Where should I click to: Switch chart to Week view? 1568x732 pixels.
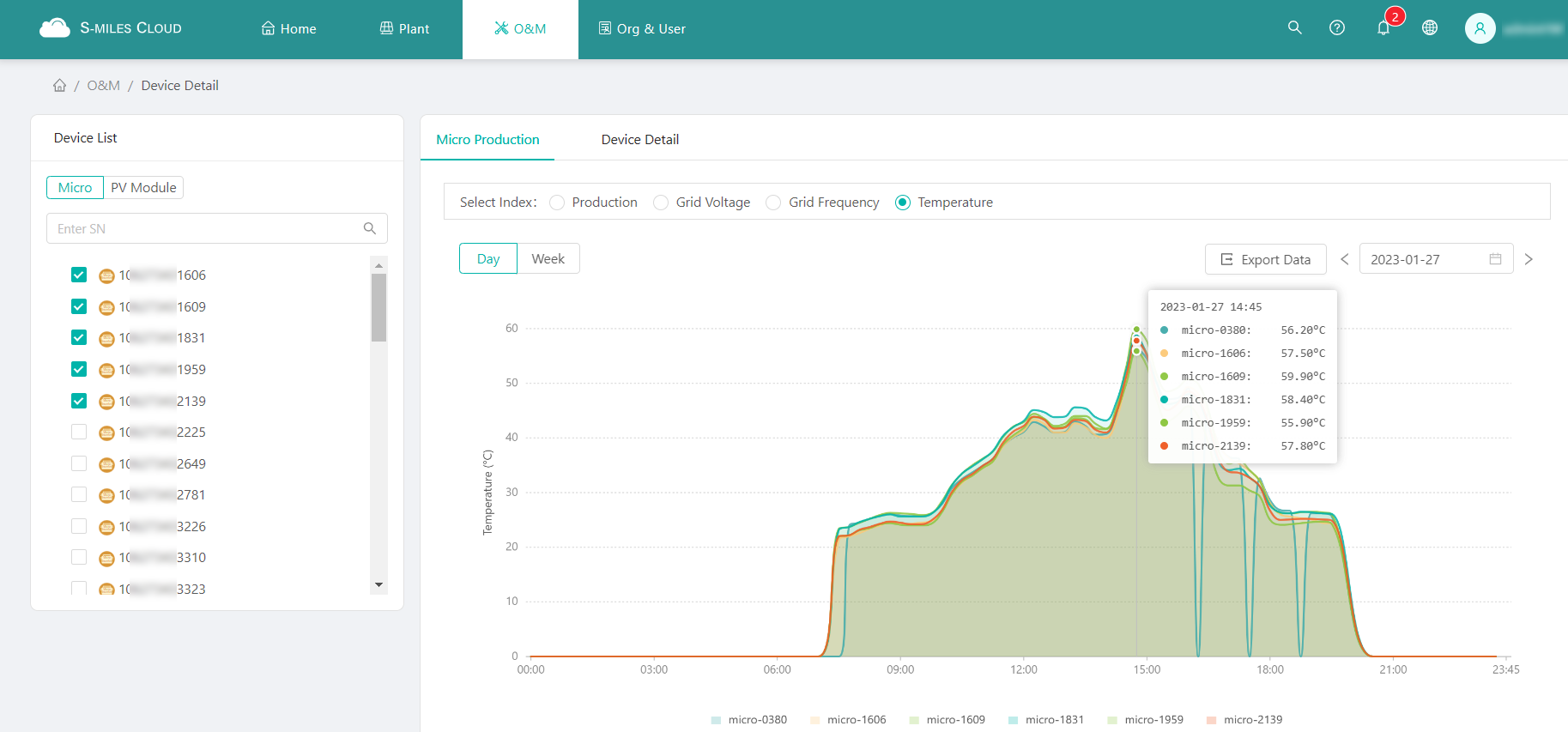point(548,258)
